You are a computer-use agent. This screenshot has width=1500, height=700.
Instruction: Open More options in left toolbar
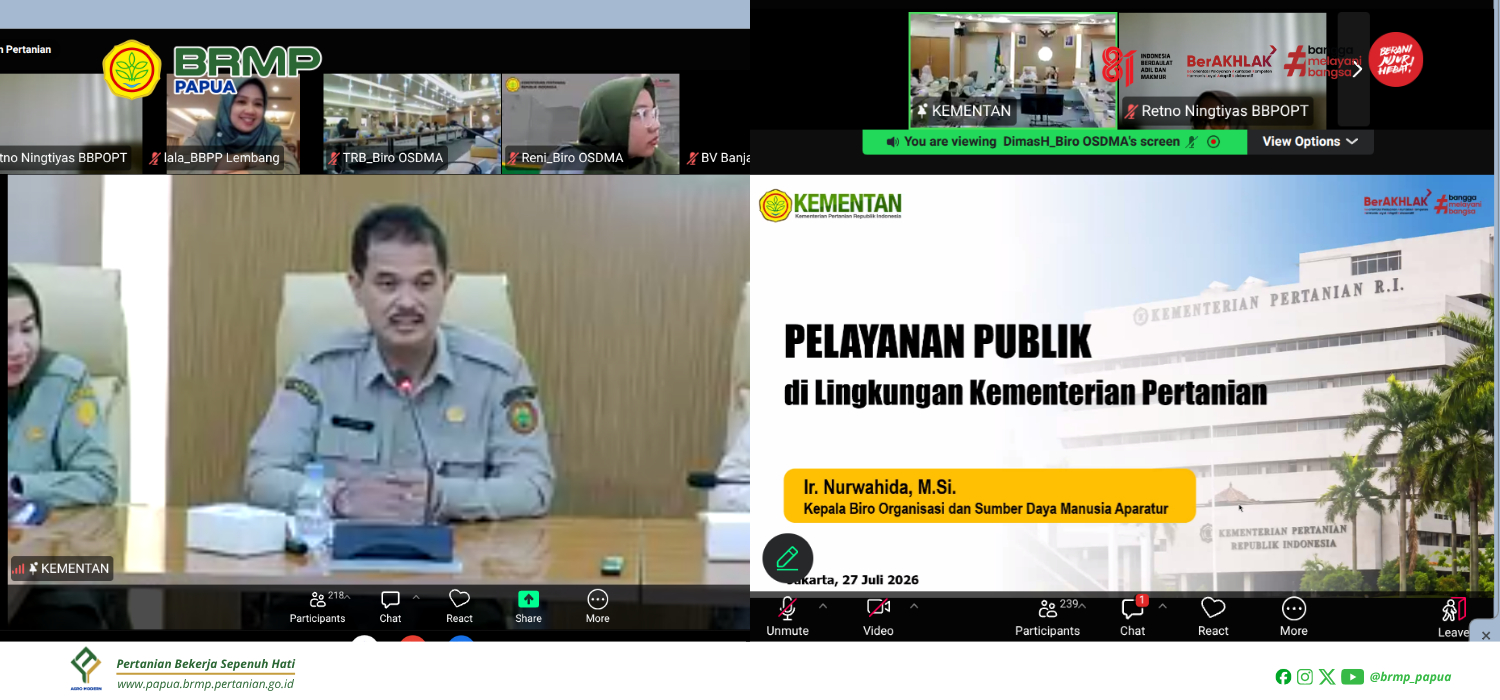pos(597,606)
